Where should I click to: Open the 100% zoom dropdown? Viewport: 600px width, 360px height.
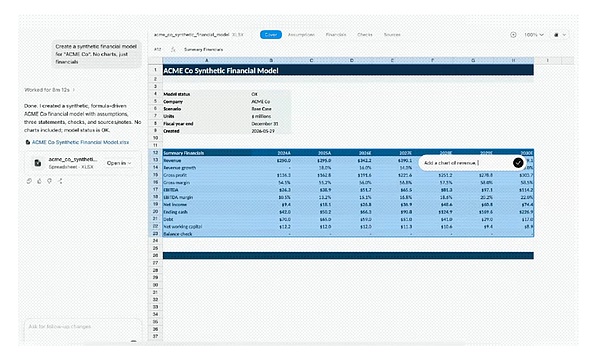[x=534, y=35]
